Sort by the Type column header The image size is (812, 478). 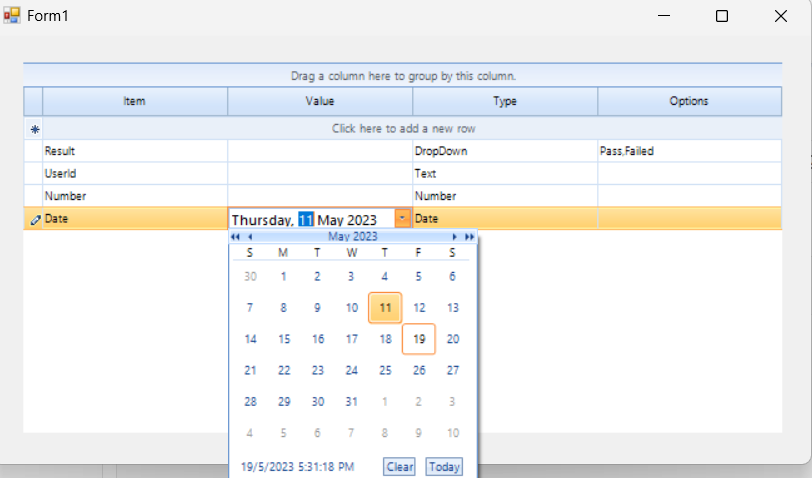(x=505, y=101)
